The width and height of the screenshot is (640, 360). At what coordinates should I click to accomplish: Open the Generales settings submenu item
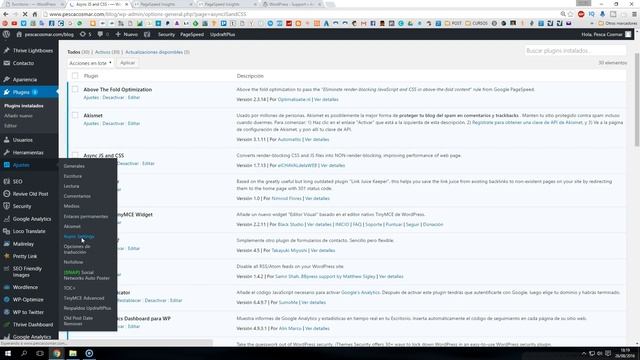tap(74, 166)
